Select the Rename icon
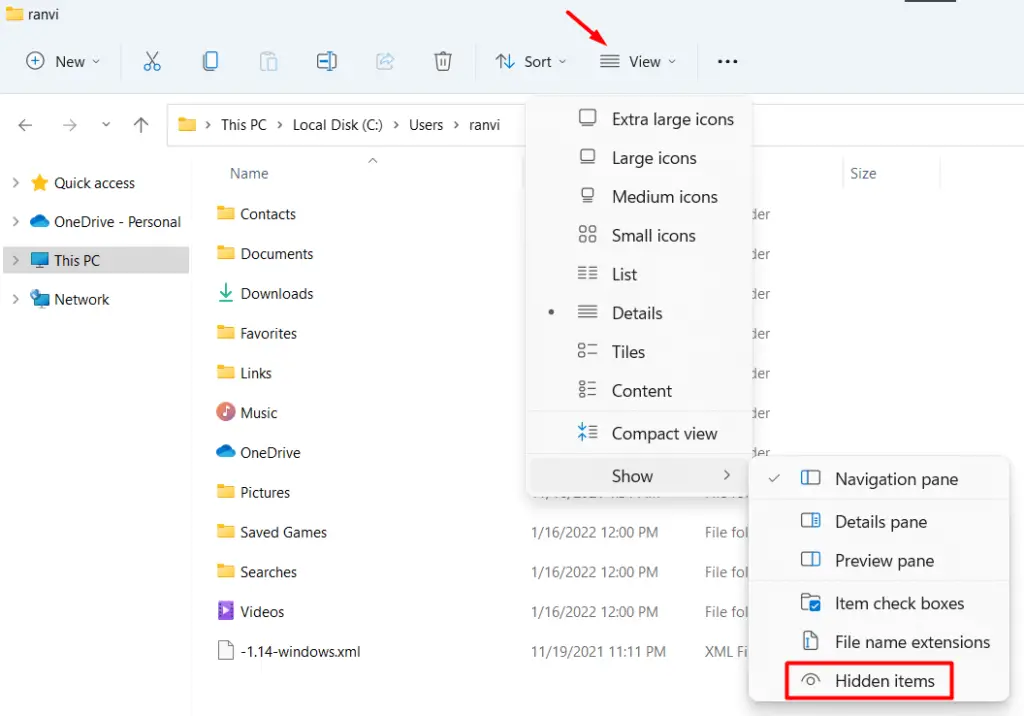The height and width of the screenshot is (716, 1024). tap(326, 61)
